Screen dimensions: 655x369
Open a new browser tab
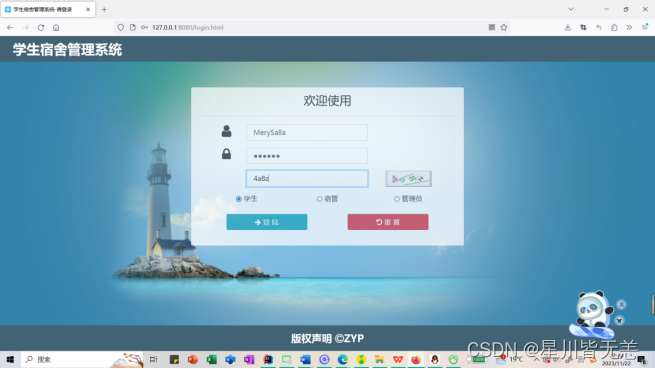[x=104, y=9]
